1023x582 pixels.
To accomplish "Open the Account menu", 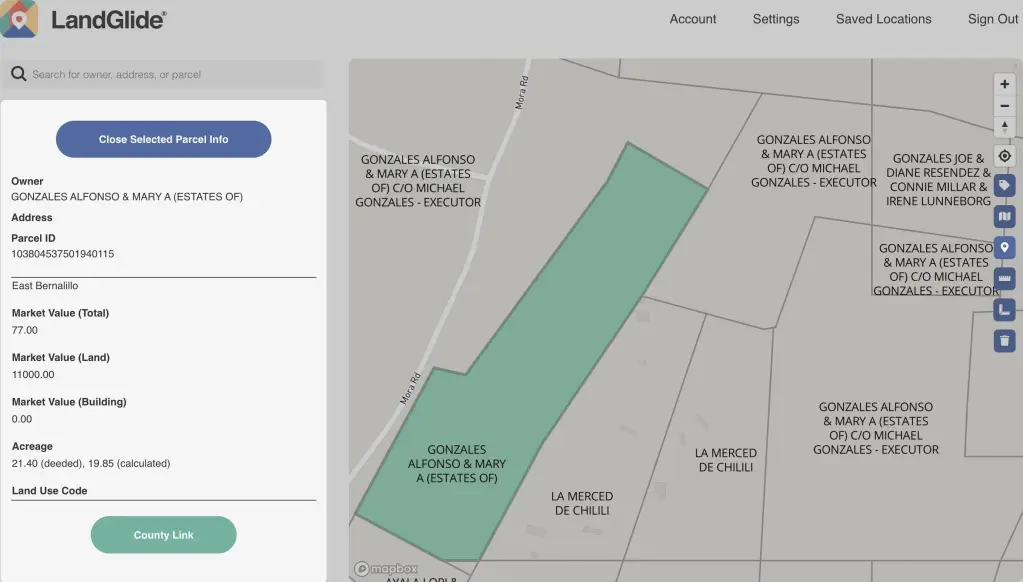I will [x=693, y=19].
